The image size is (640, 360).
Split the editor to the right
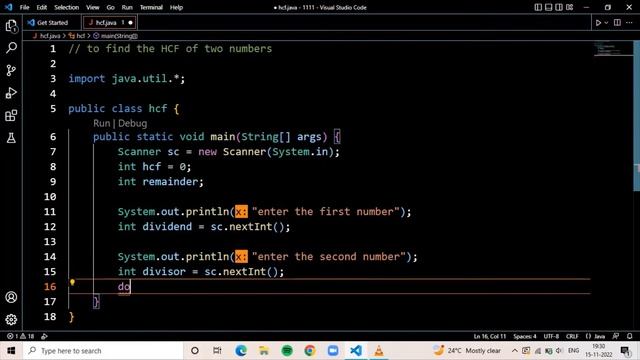[x=617, y=23]
